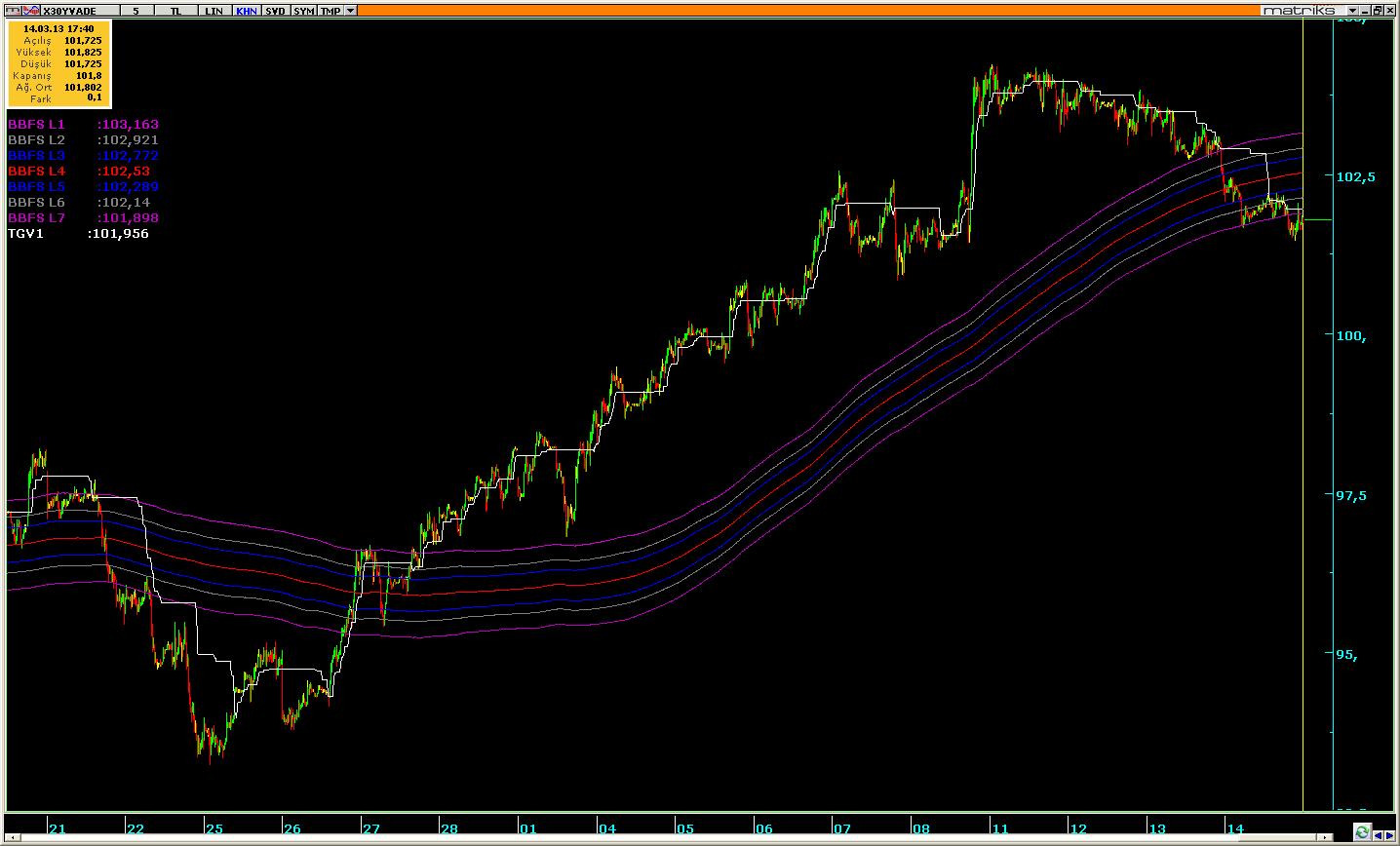The image size is (1400, 846).
Task: Click the 97,5 price axis label
Action: click(1351, 495)
